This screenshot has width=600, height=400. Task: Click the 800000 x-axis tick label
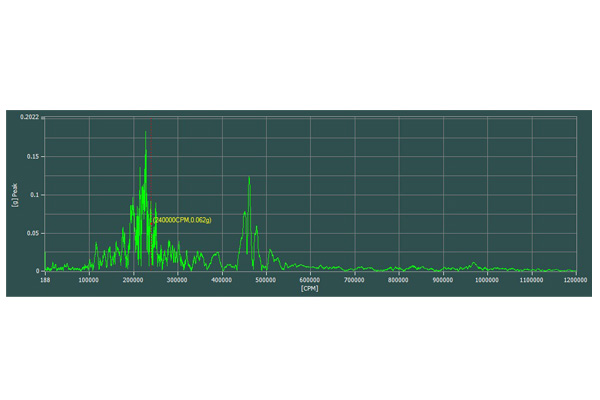coord(399,280)
